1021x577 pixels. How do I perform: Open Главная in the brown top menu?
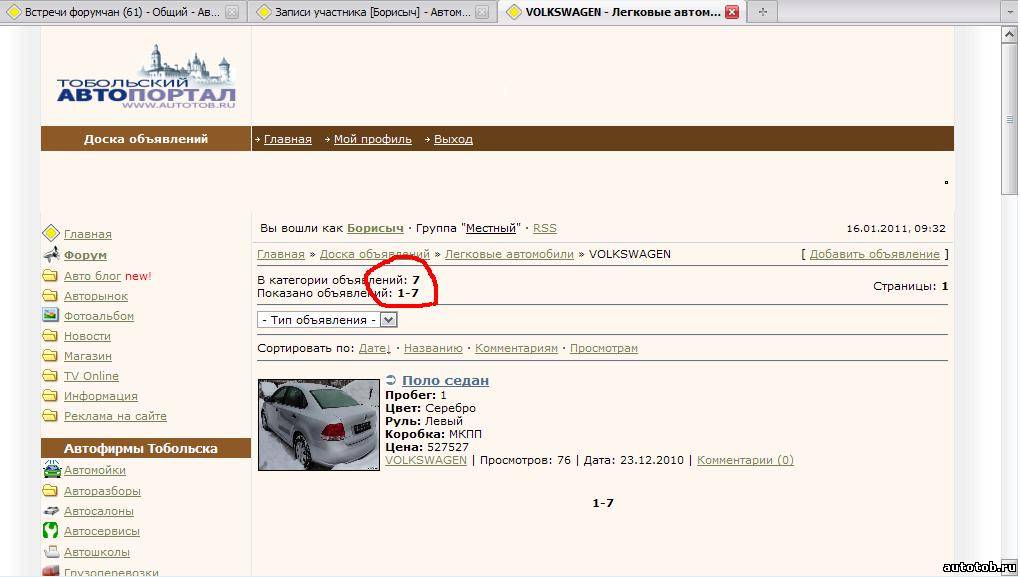288,139
